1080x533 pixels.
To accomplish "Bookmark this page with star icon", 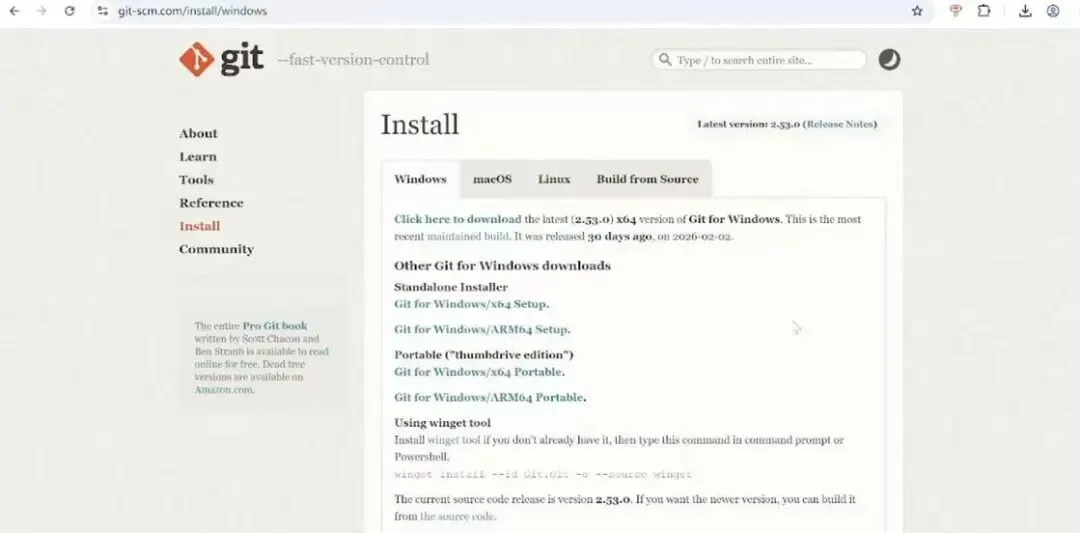I will pyautogui.click(x=917, y=11).
